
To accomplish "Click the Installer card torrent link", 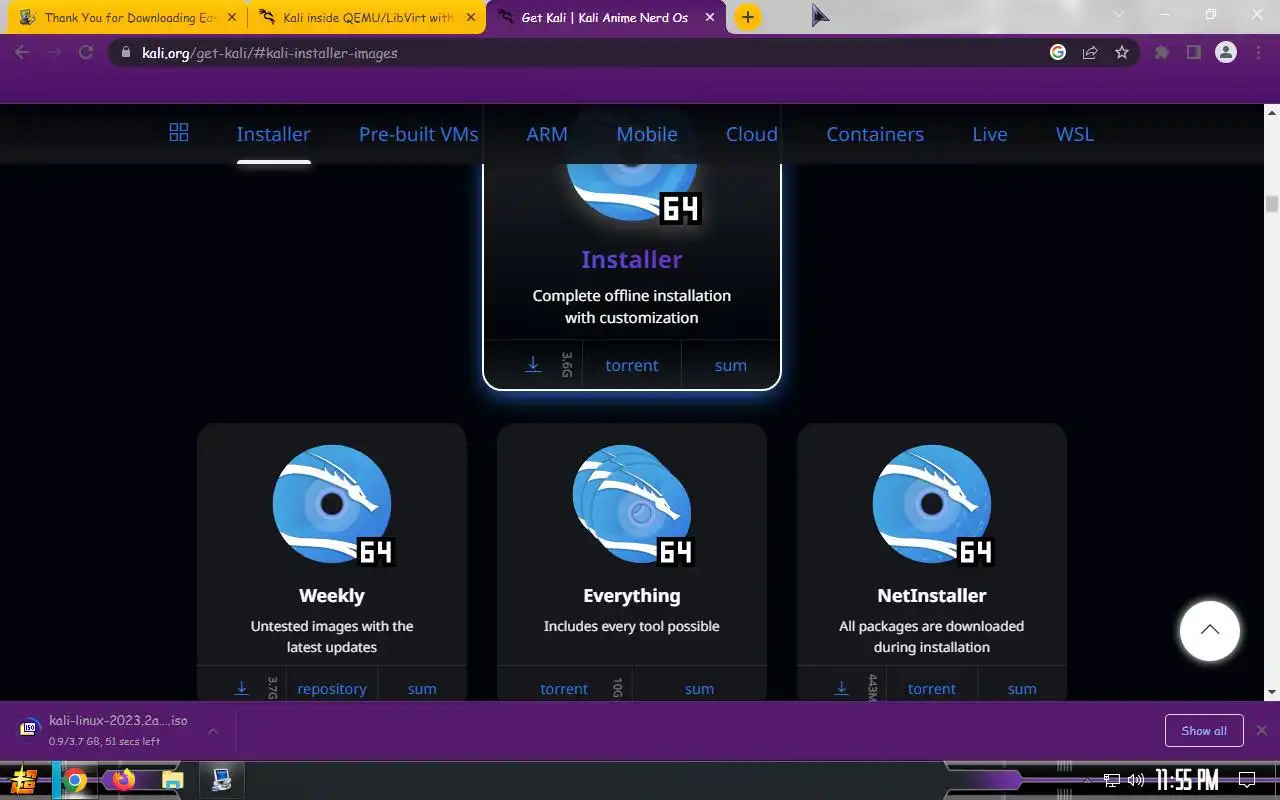I will point(632,365).
